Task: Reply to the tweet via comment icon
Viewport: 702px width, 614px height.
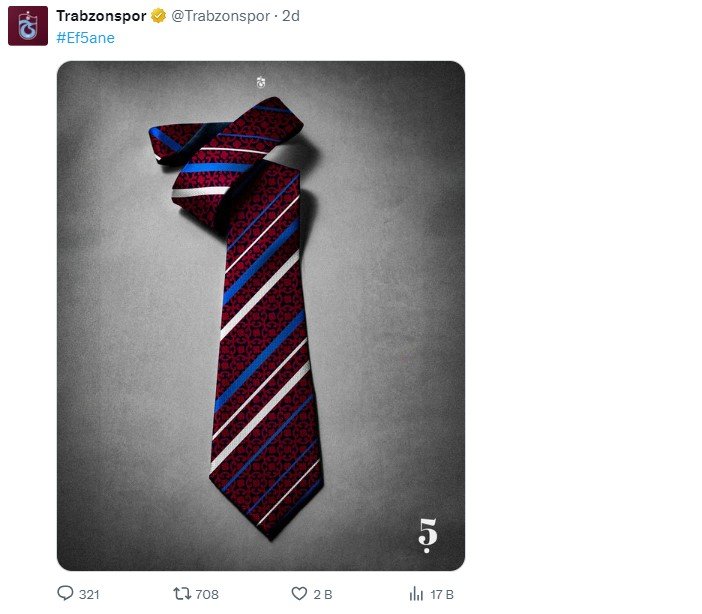Action: click(x=66, y=594)
